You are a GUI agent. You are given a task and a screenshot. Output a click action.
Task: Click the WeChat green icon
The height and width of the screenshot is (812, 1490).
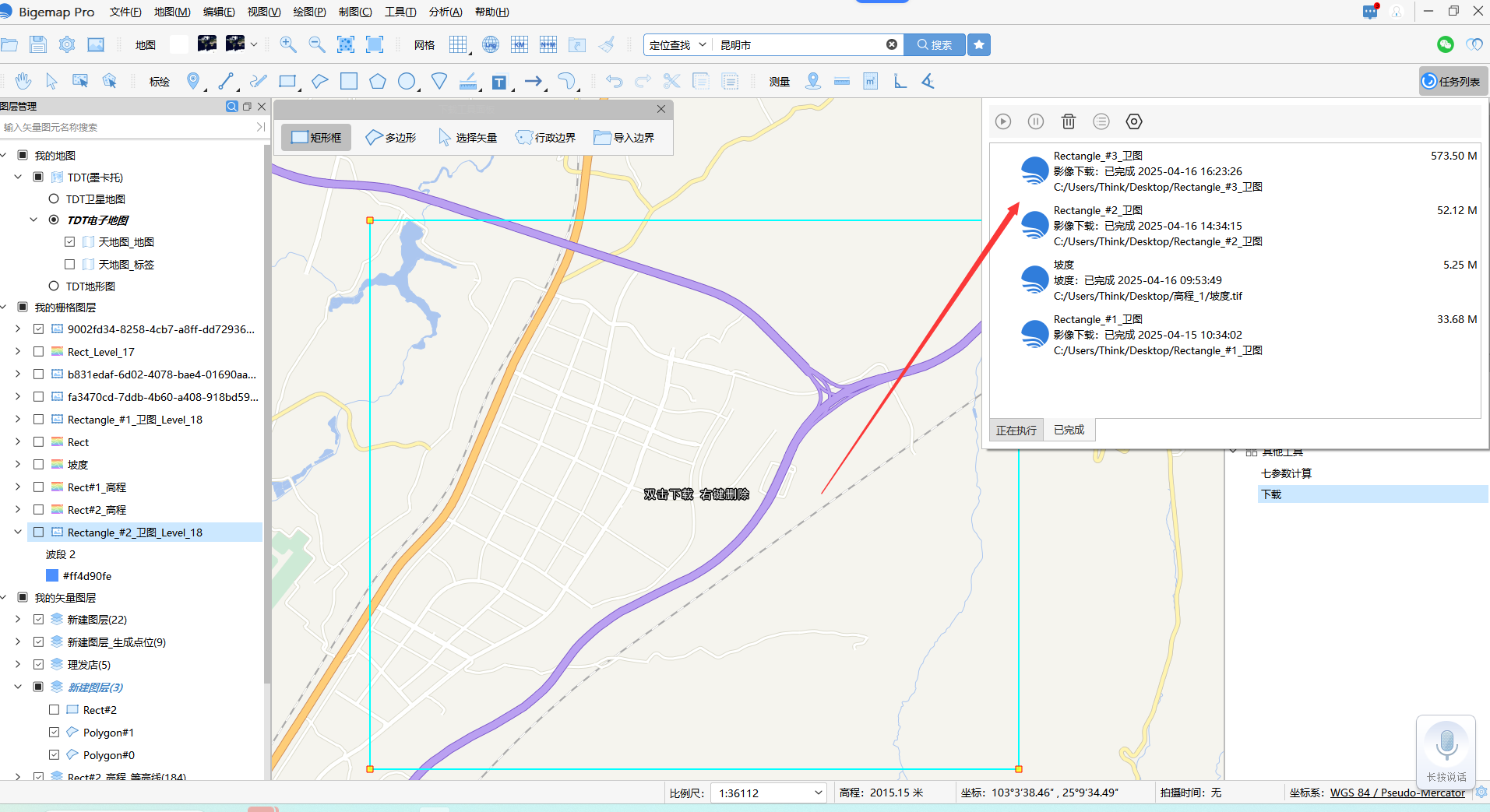tap(1446, 44)
